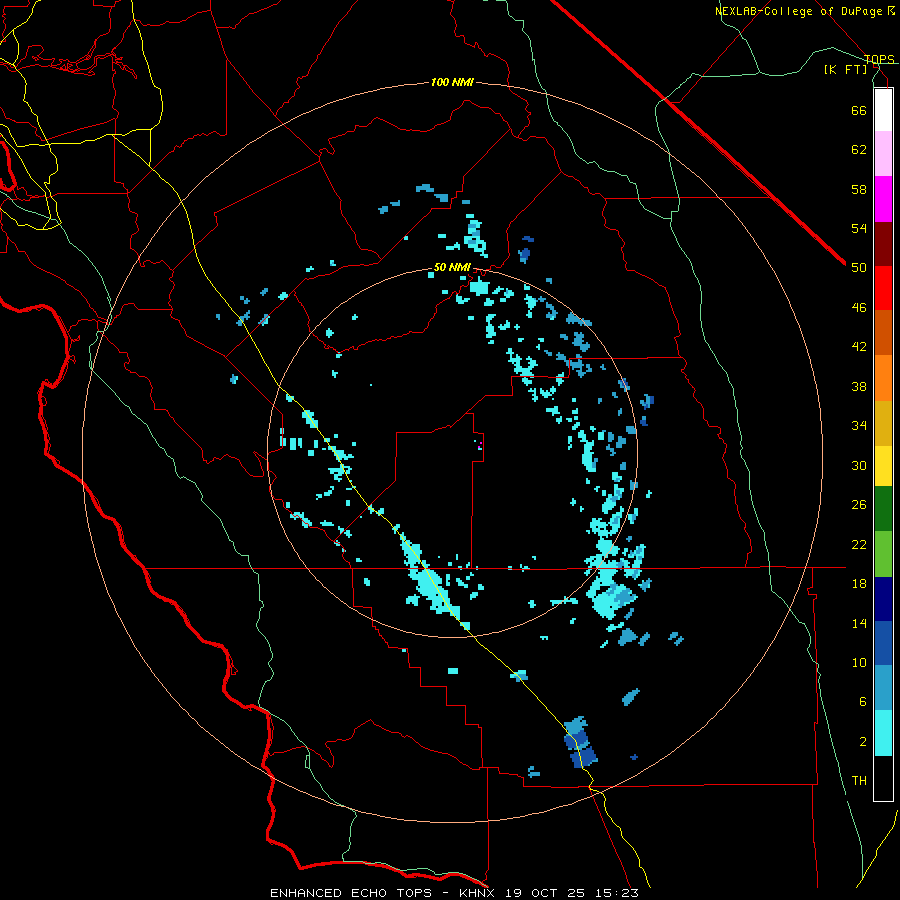Image resolution: width=900 pixels, height=900 pixels.
Task: Click the 19 OCT 25 date text
Action: click(x=543, y=893)
